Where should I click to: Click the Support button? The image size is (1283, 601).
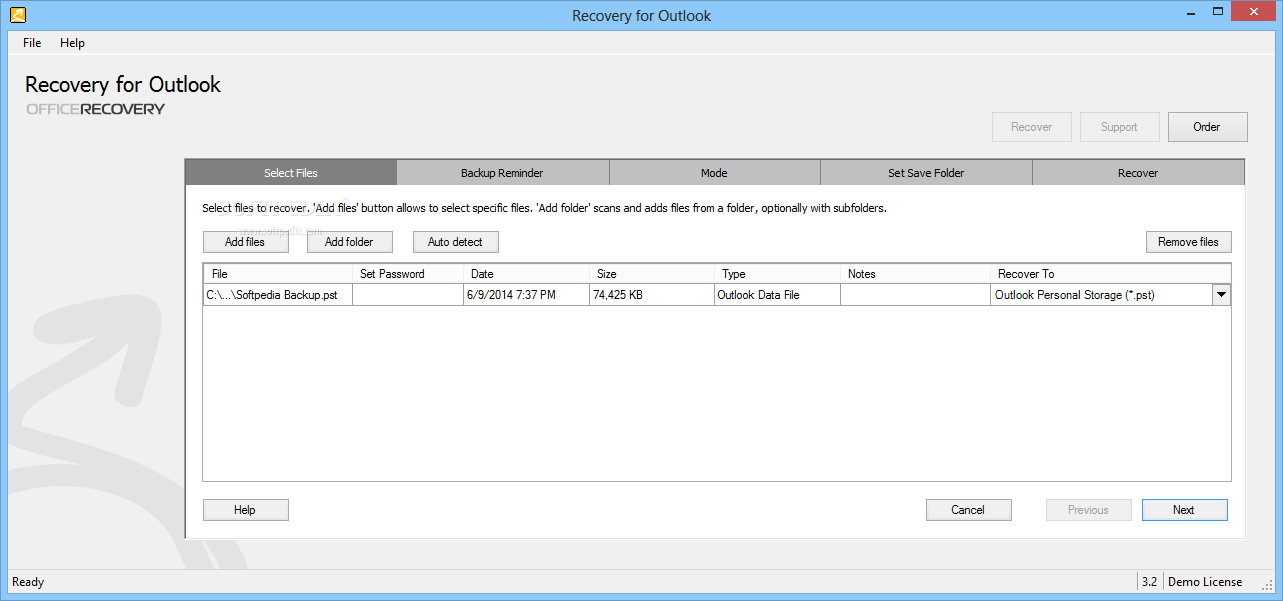(x=1119, y=127)
